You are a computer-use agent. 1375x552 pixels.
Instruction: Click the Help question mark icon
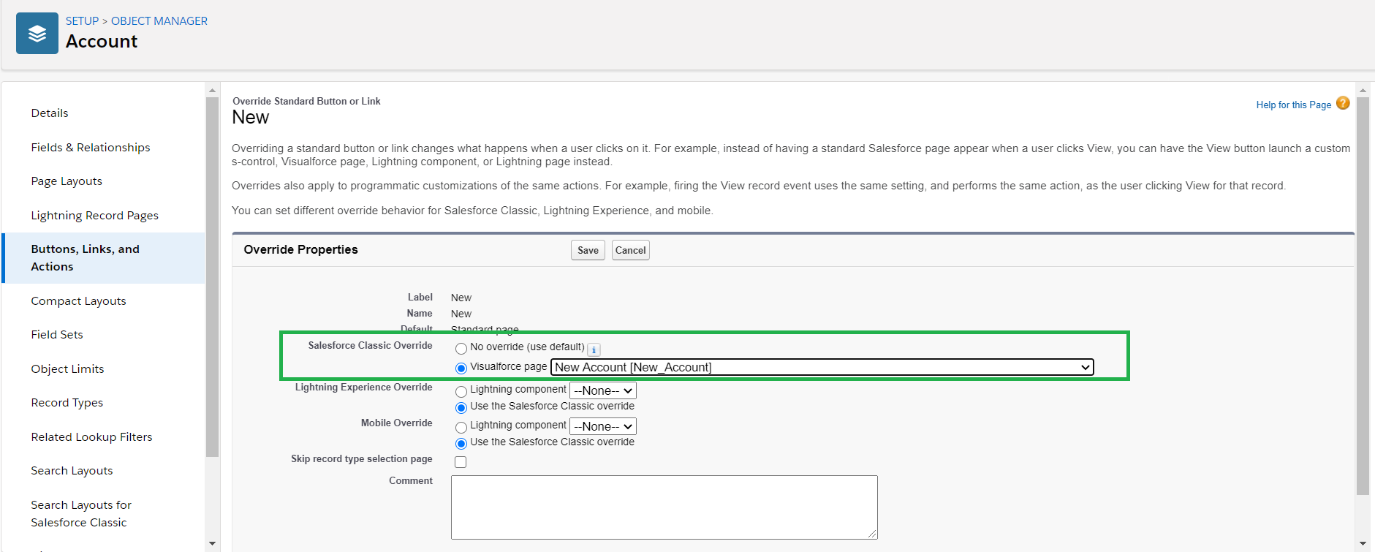[x=1343, y=104]
